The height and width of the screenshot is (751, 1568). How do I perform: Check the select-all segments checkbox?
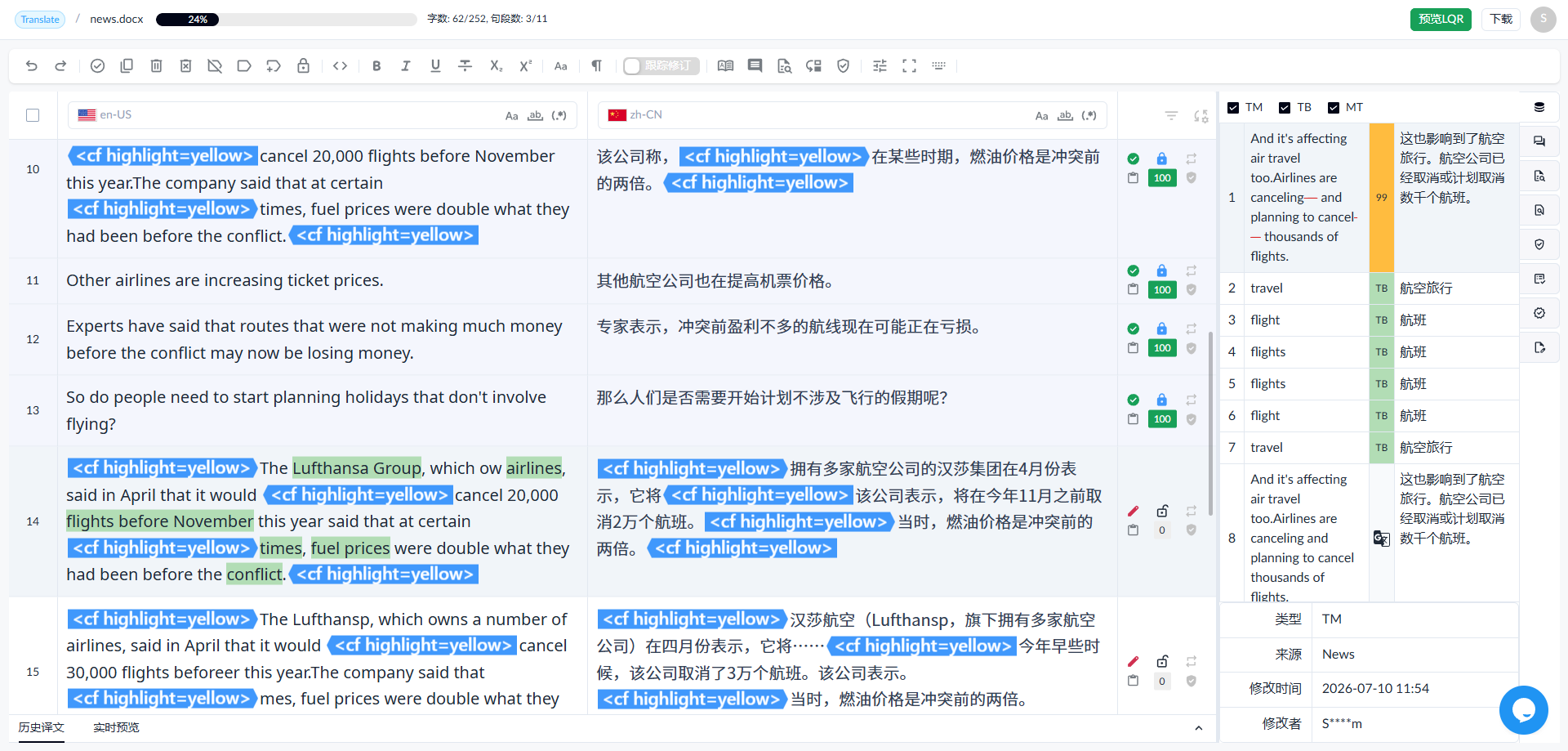(x=33, y=115)
